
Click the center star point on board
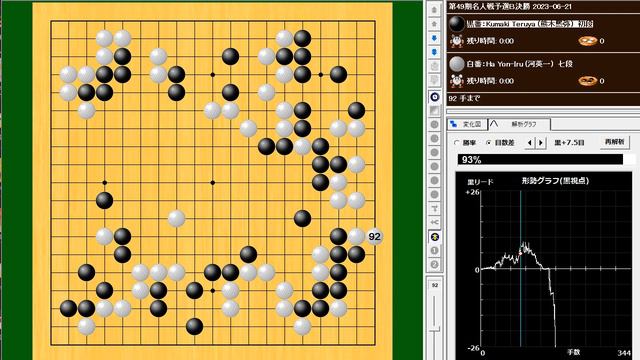[213, 182]
